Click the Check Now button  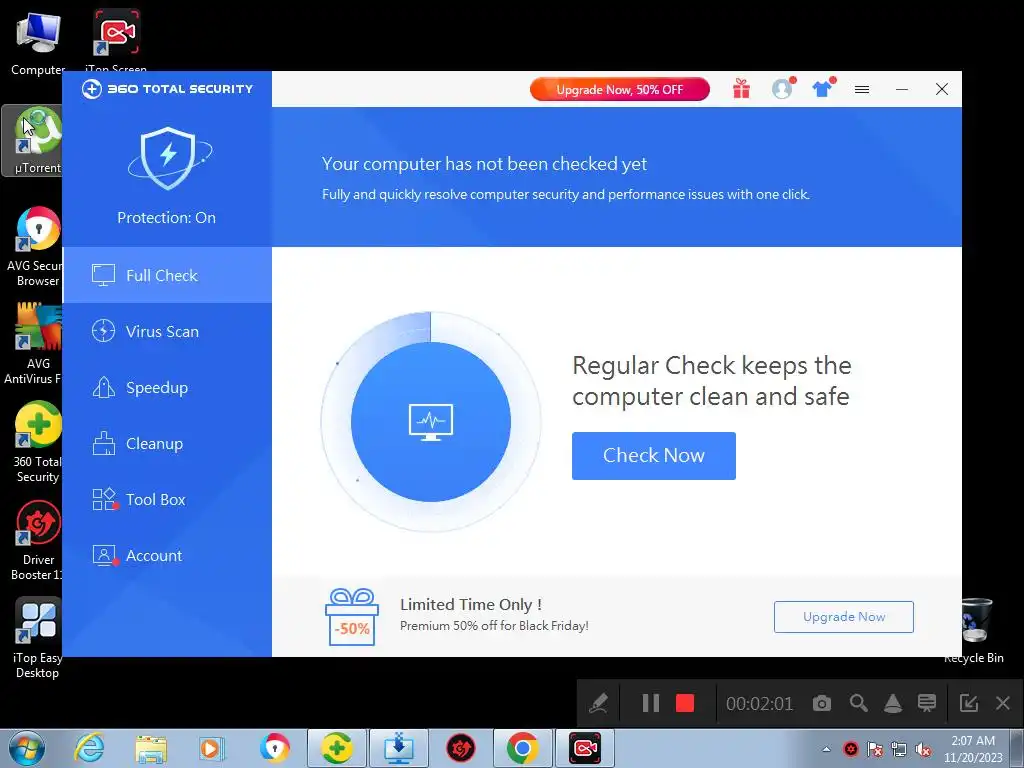654,456
